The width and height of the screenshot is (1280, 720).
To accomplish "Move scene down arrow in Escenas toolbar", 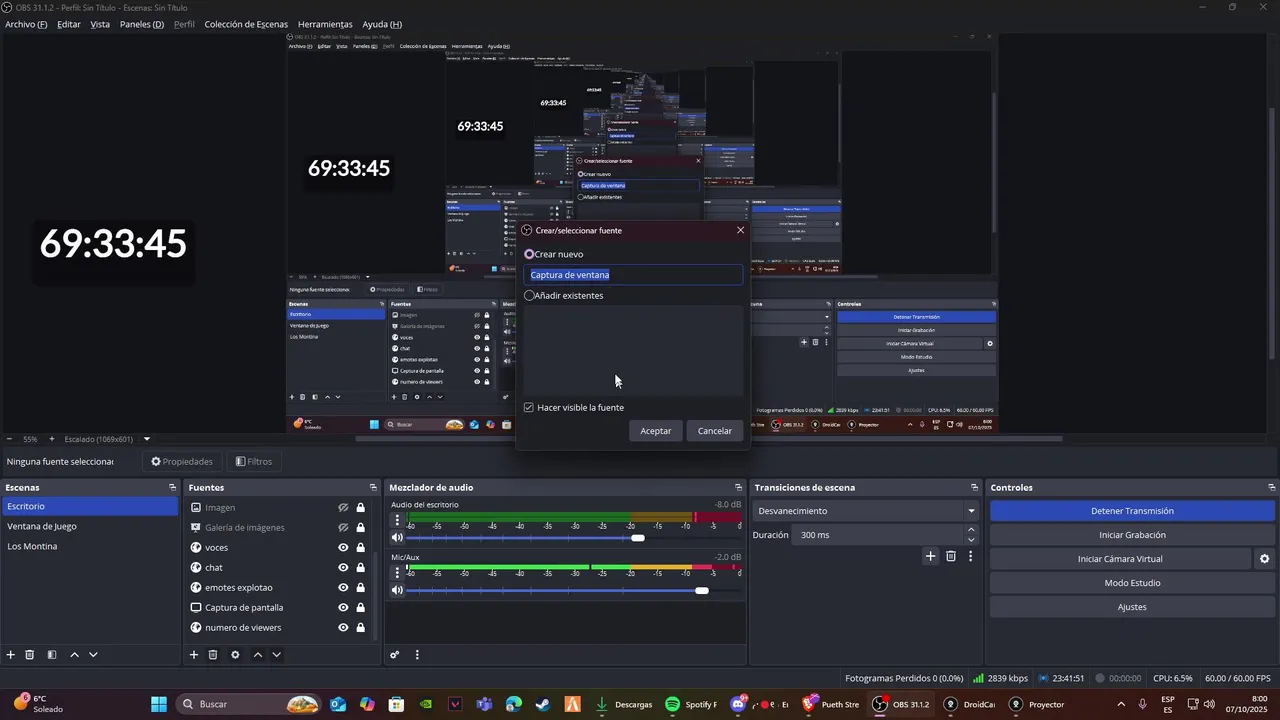I will [x=93, y=655].
